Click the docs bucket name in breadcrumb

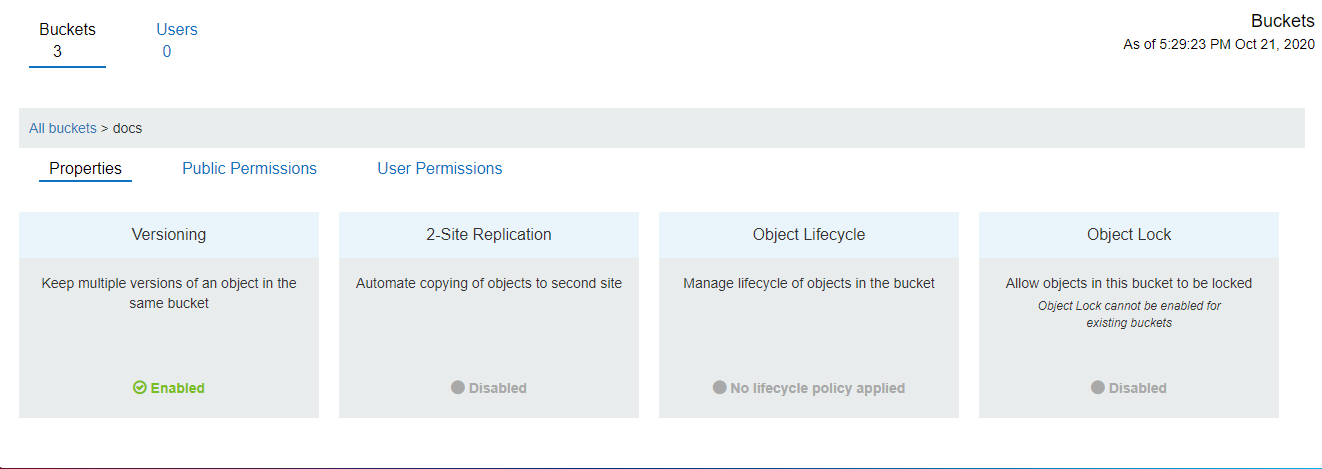pyautogui.click(x=127, y=128)
